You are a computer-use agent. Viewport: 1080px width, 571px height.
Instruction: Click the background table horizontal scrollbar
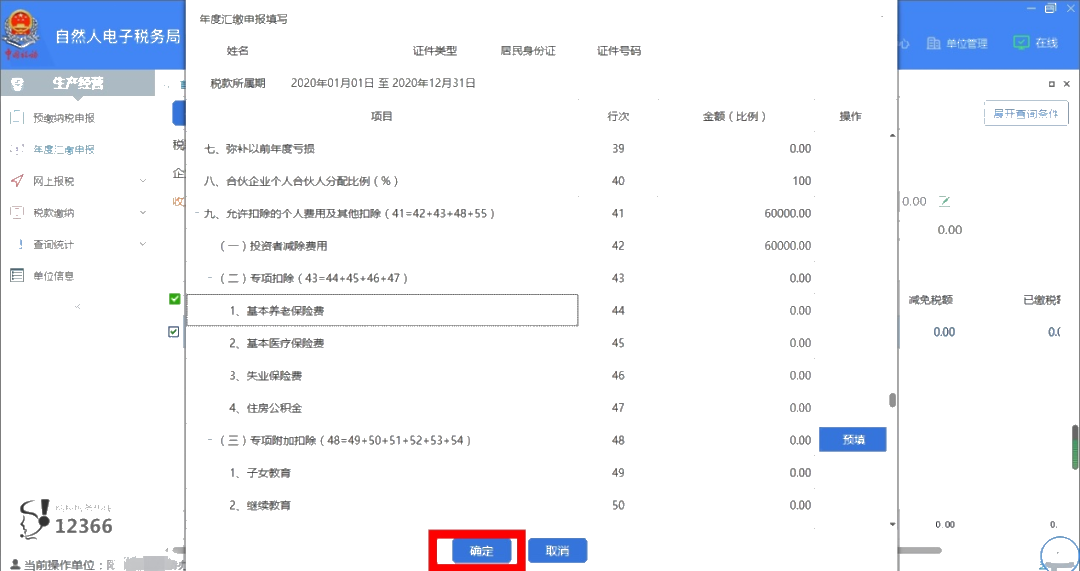[x=919, y=550]
